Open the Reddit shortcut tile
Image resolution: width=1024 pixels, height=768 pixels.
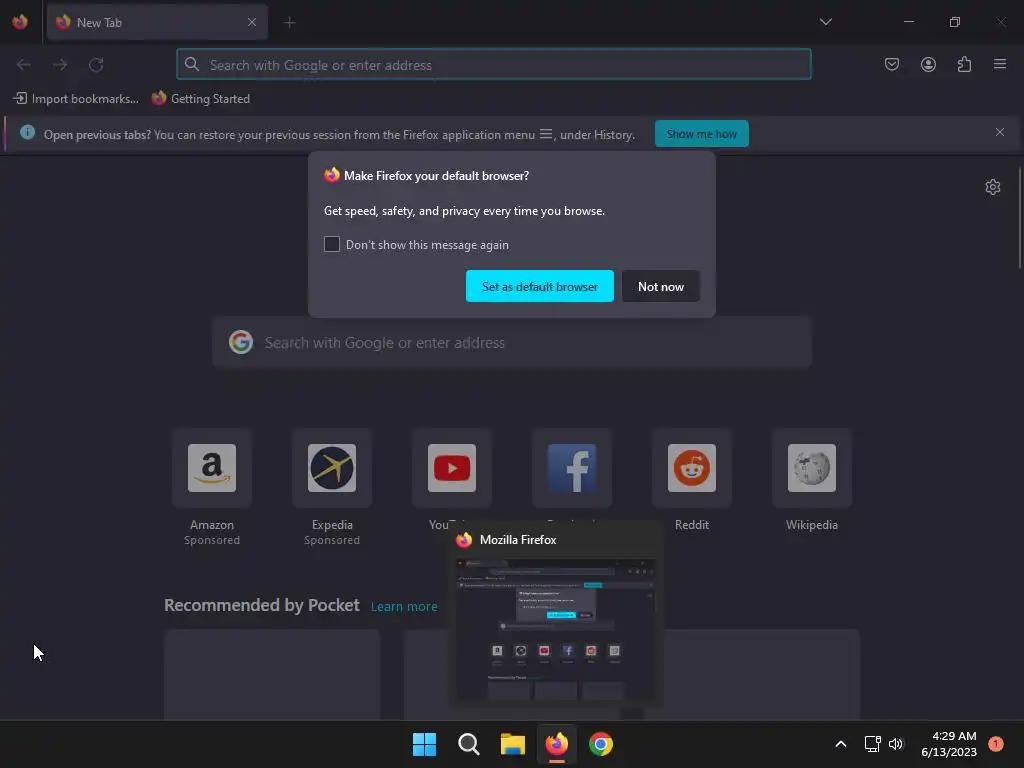[692, 468]
